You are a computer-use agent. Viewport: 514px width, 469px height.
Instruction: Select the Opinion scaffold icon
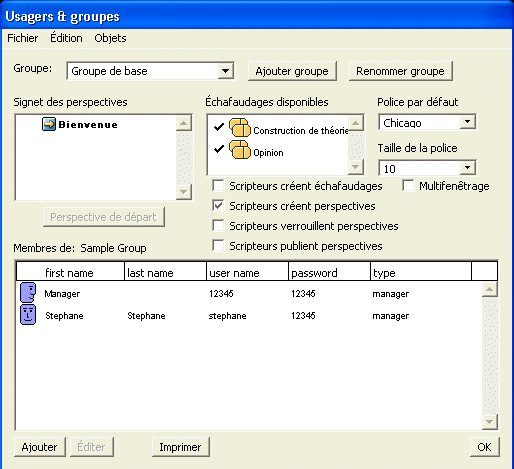tap(240, 150)
